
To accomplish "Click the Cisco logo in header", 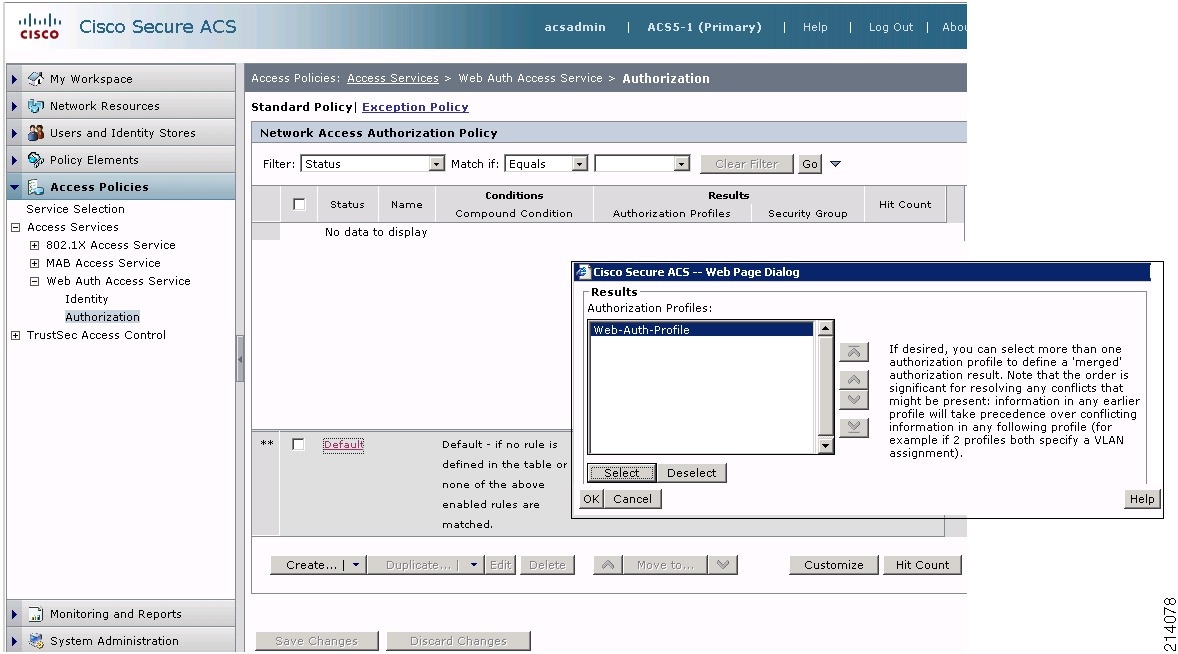I will [39, 26].
